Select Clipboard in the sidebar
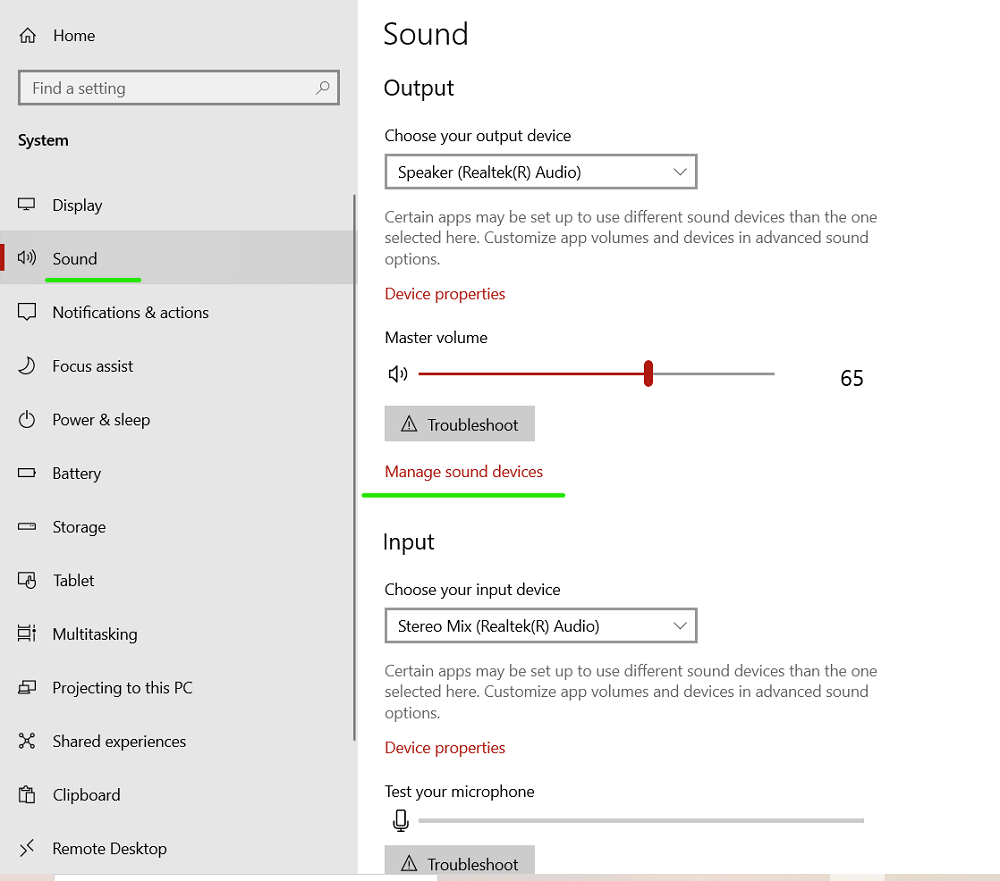This screenshot has height=881, width=1000. tap(86, 795)
